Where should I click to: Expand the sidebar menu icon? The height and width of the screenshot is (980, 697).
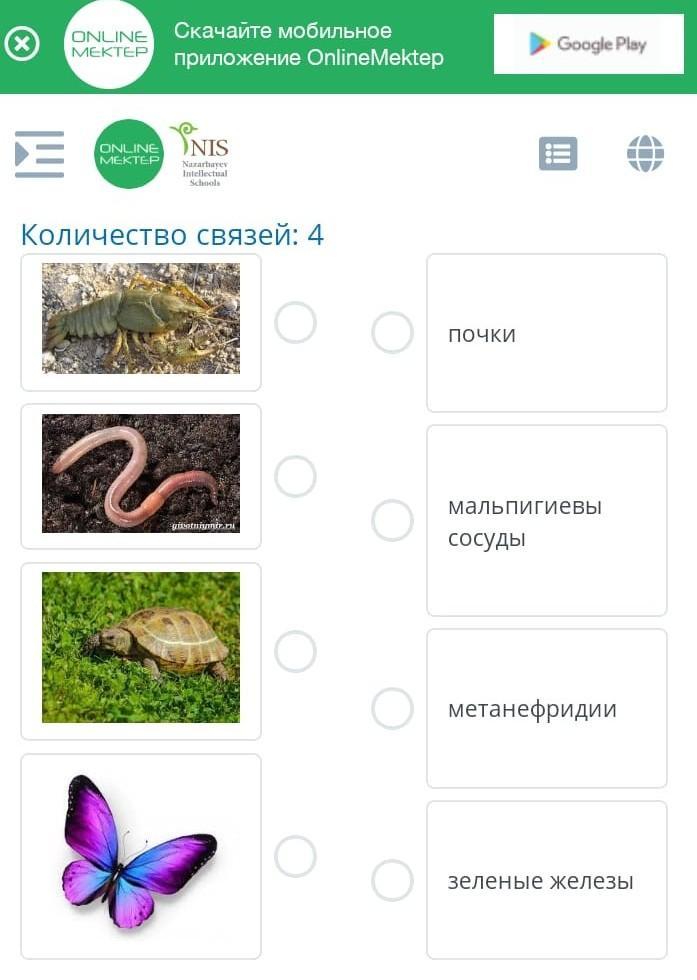tap(39, 154)
